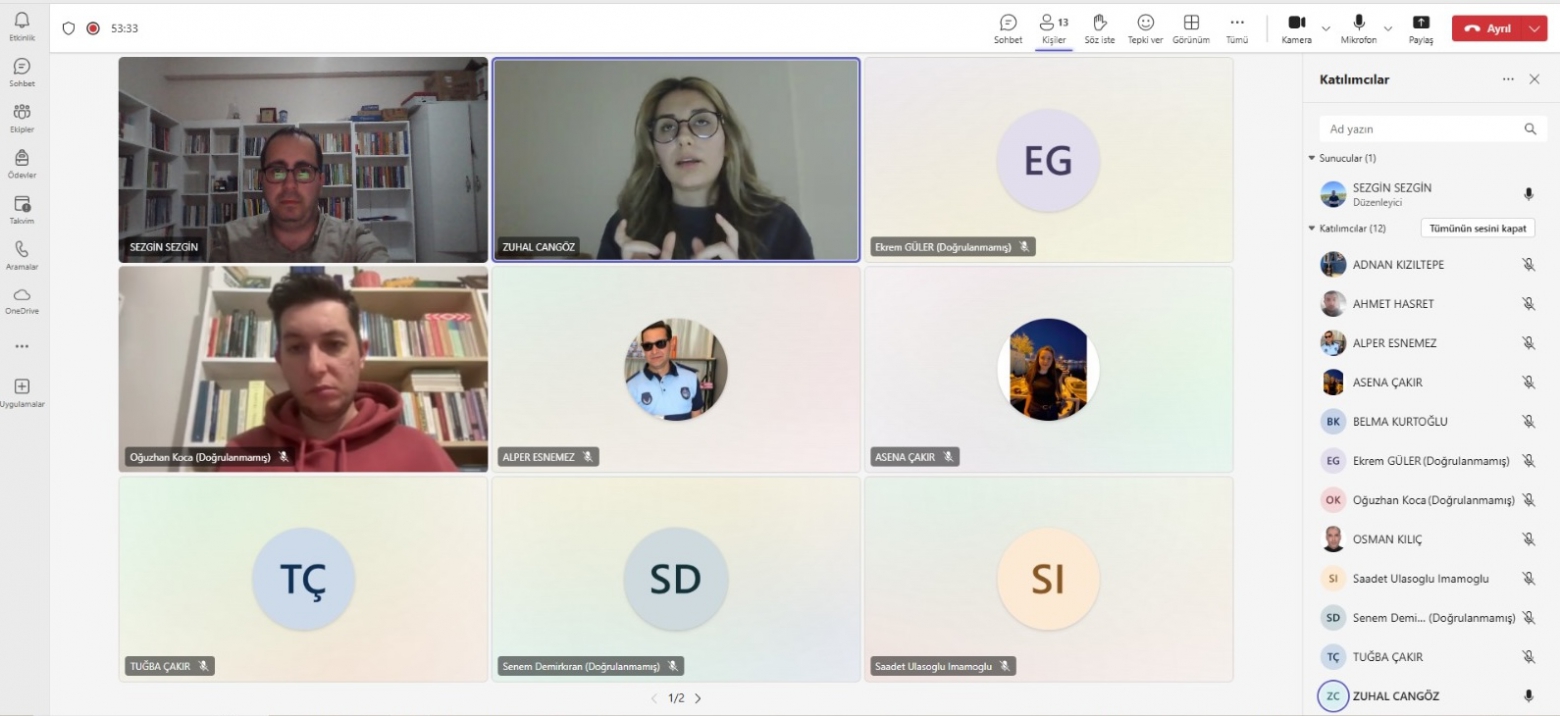Open Sohbet in the left sidebar

(x=22, y=72)
